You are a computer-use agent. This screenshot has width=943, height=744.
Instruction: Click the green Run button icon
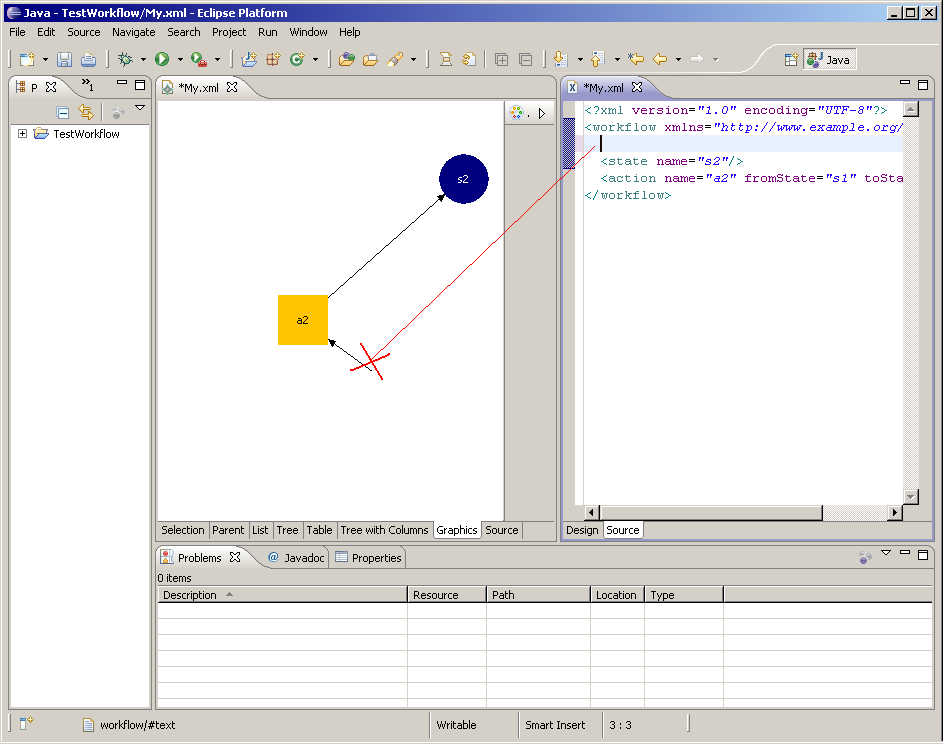tap(162, 60)
